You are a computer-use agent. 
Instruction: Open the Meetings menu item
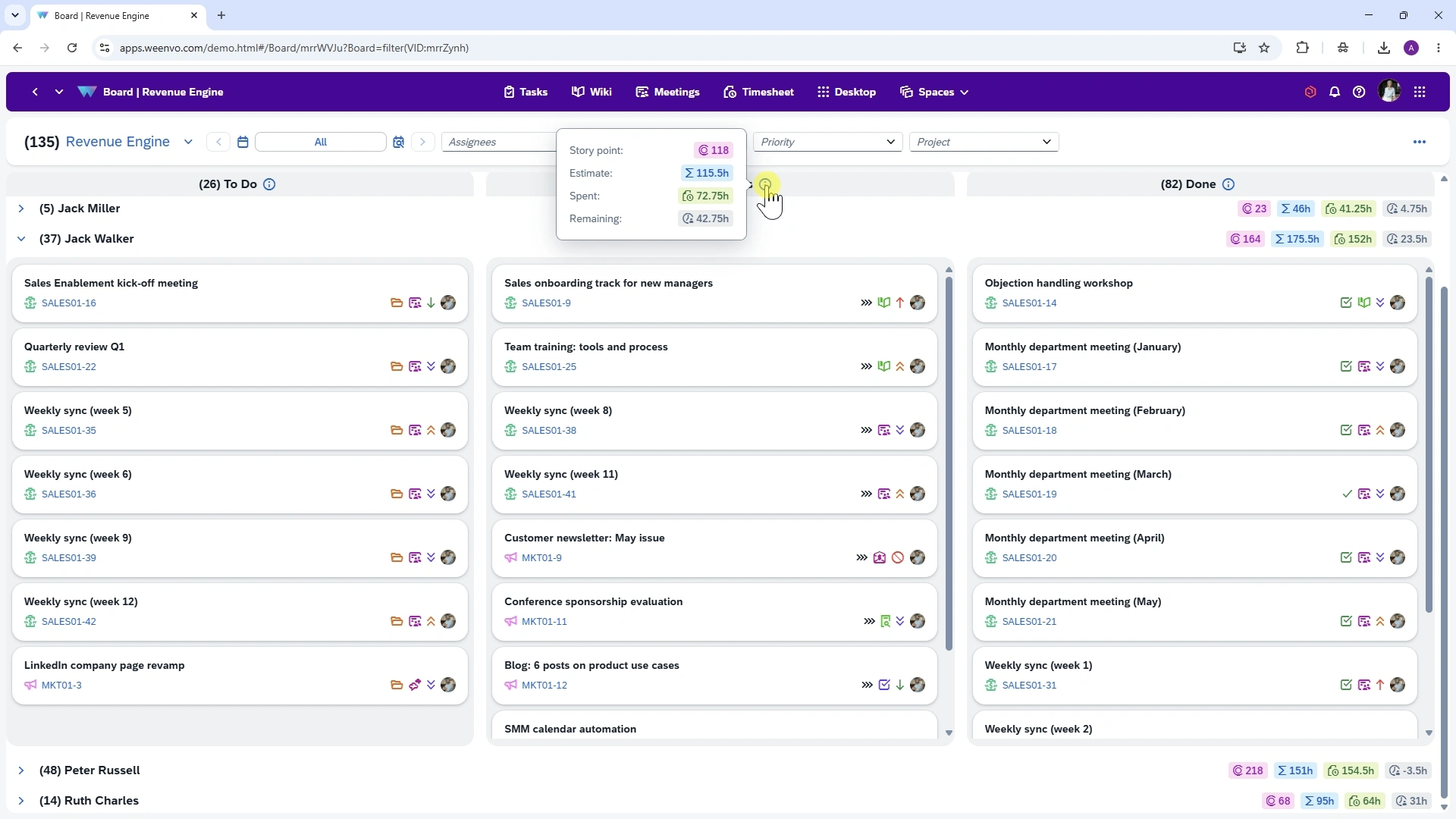pos(668,92)
